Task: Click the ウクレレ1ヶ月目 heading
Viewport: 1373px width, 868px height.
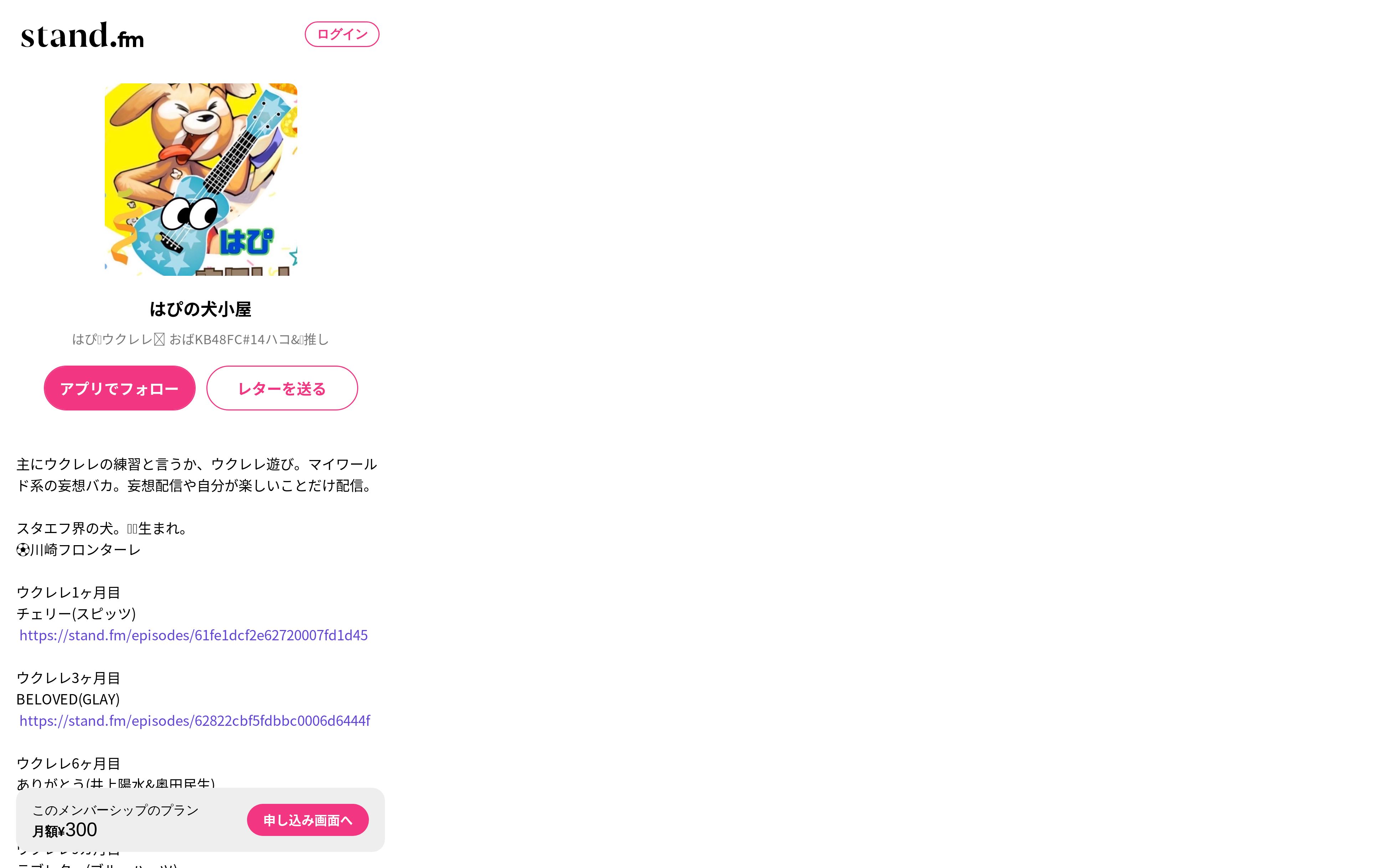Action: pyautogui.click(x=68, y=593)
